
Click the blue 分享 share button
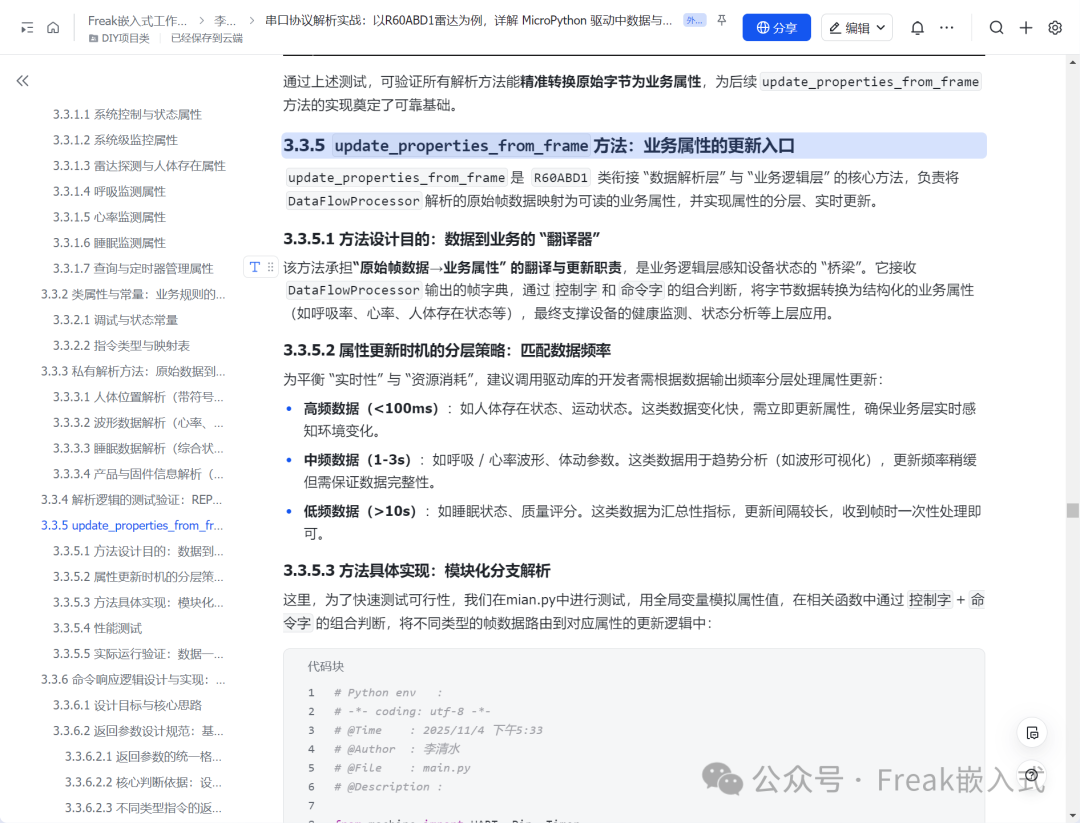(776, 28)
